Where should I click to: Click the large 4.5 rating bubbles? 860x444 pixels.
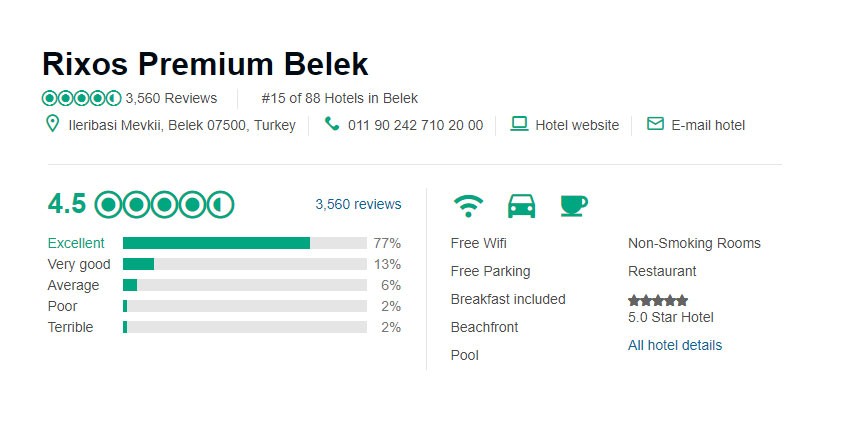tap(164, 205)
